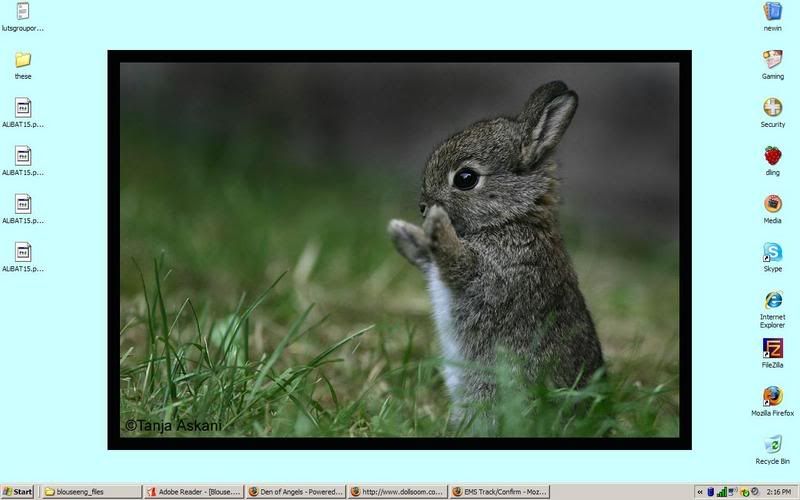Open the Media desktop icon
Viewport: 800px width, 500px height.
(772, 204)
